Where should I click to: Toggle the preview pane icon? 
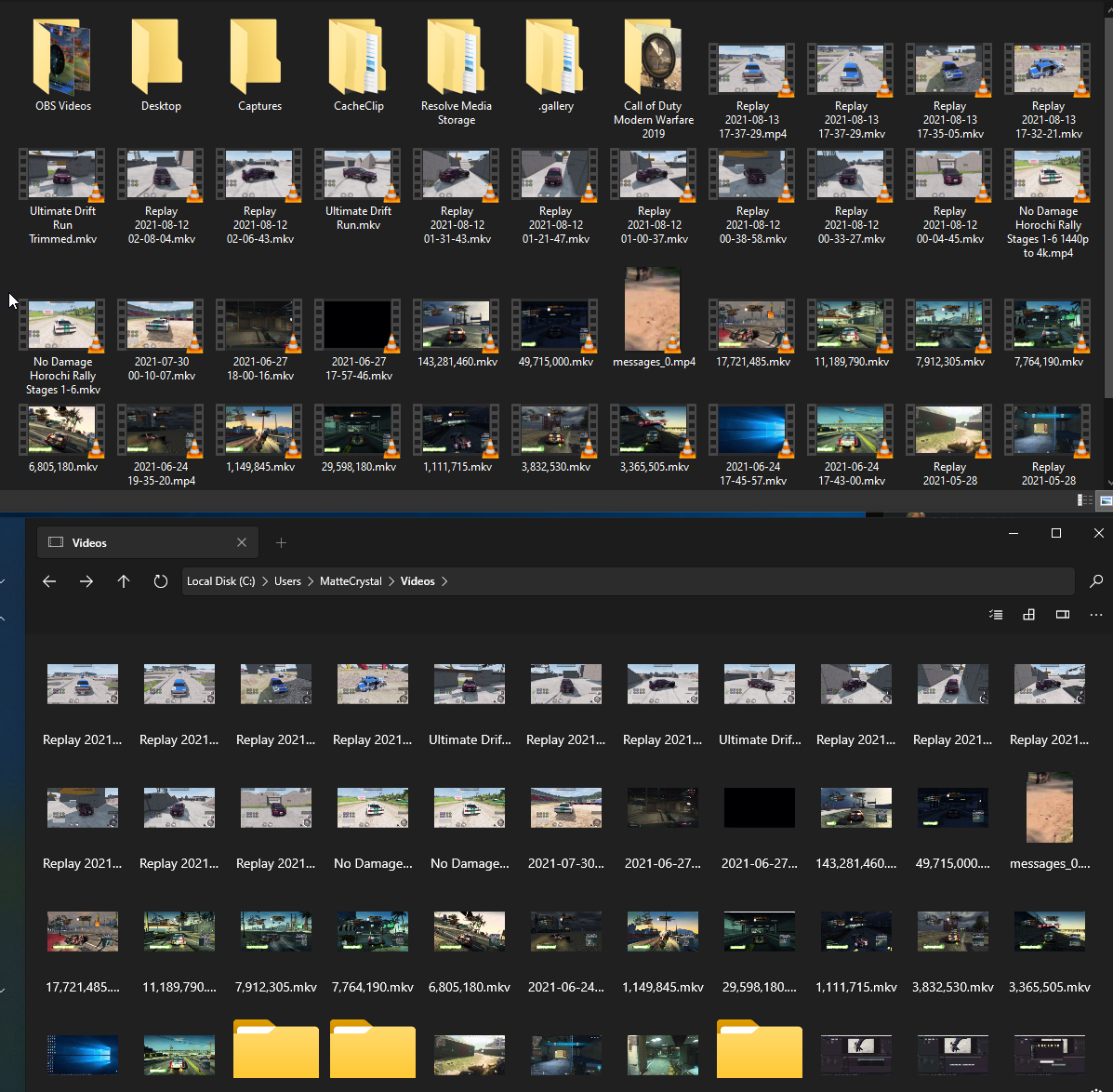coord(1063,615)
